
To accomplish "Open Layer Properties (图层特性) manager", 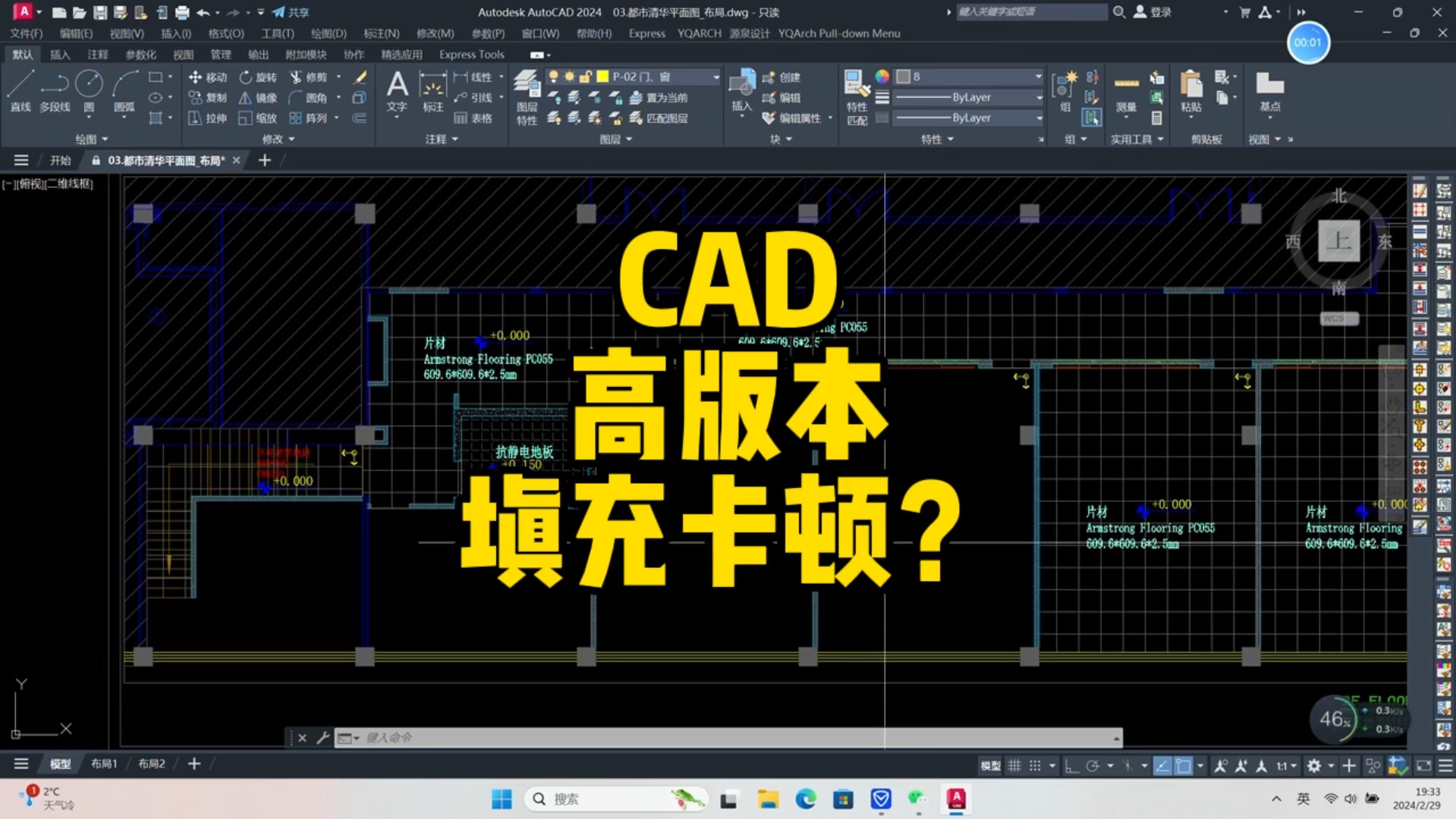I will [x=527, y=97].
